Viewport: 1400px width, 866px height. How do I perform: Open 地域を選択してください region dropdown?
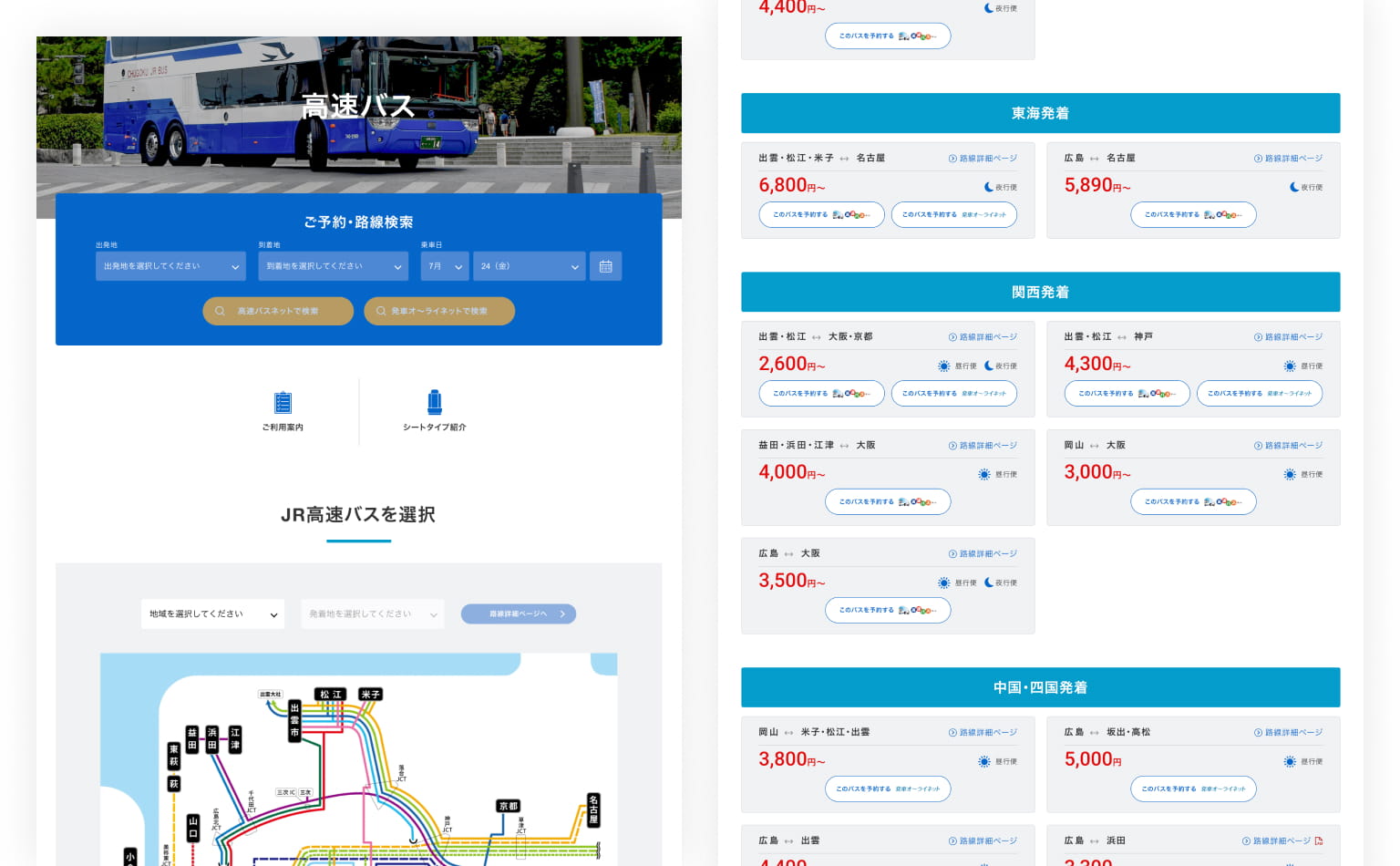point(213,614)
